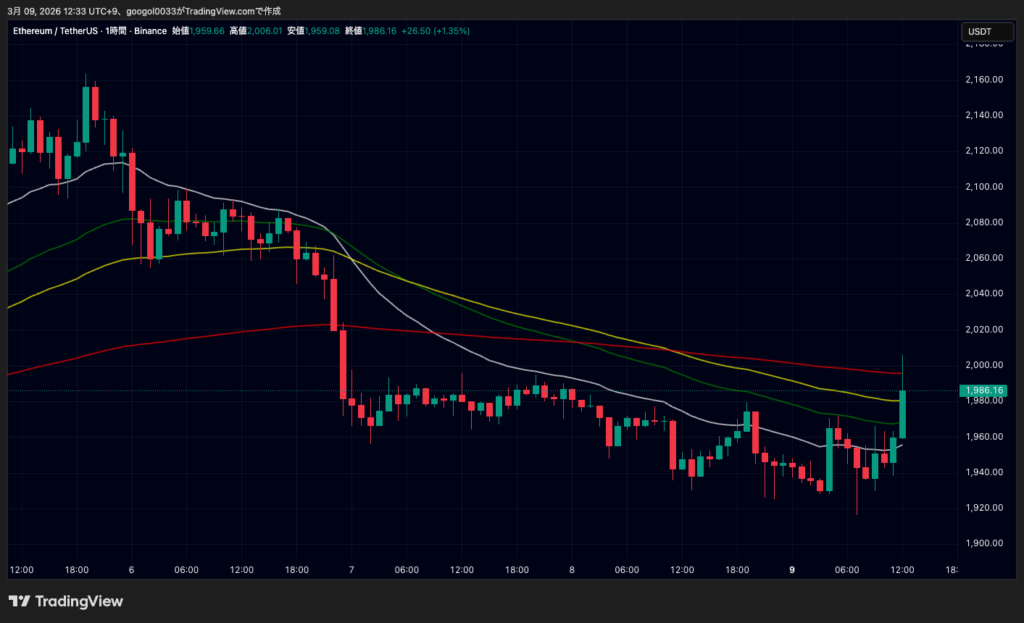Click the current price label 1,986.16

point(981,390)
